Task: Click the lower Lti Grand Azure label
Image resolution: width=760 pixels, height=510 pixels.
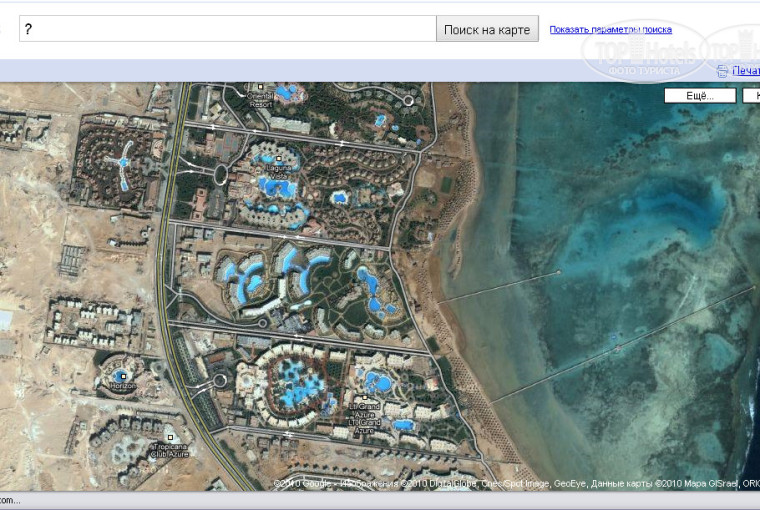Action: [x=363, y=427]
